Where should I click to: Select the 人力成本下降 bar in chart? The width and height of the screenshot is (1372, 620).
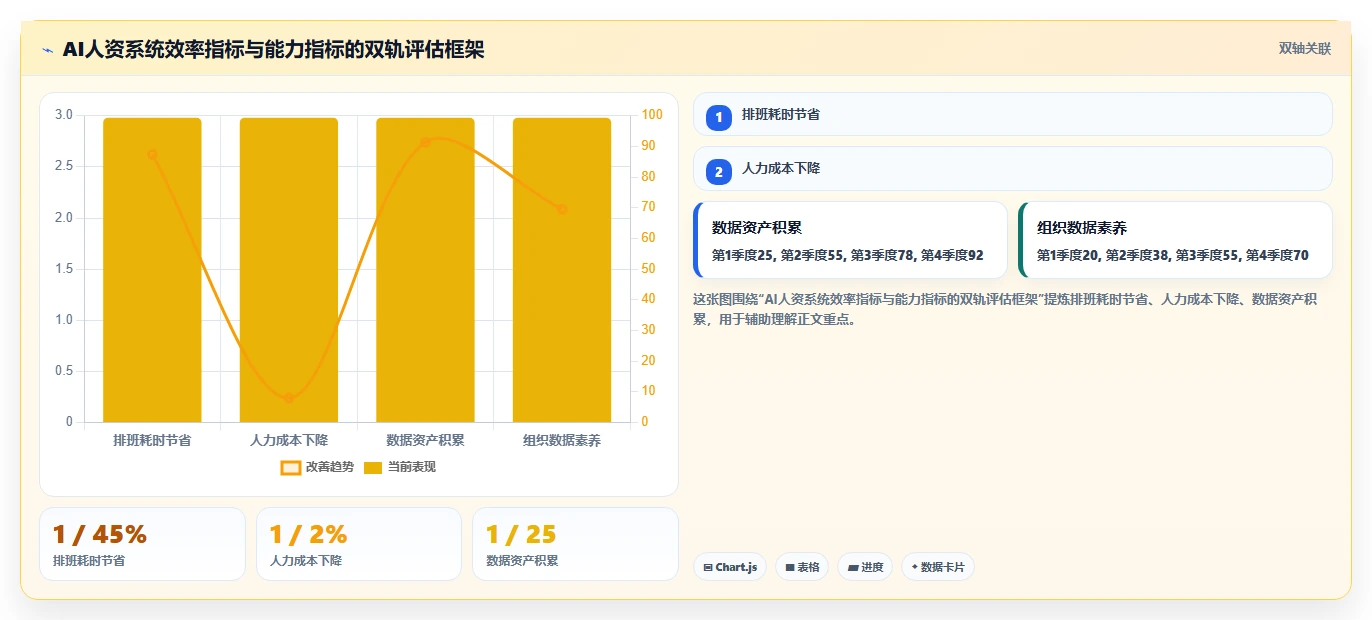tap(289, 270)
